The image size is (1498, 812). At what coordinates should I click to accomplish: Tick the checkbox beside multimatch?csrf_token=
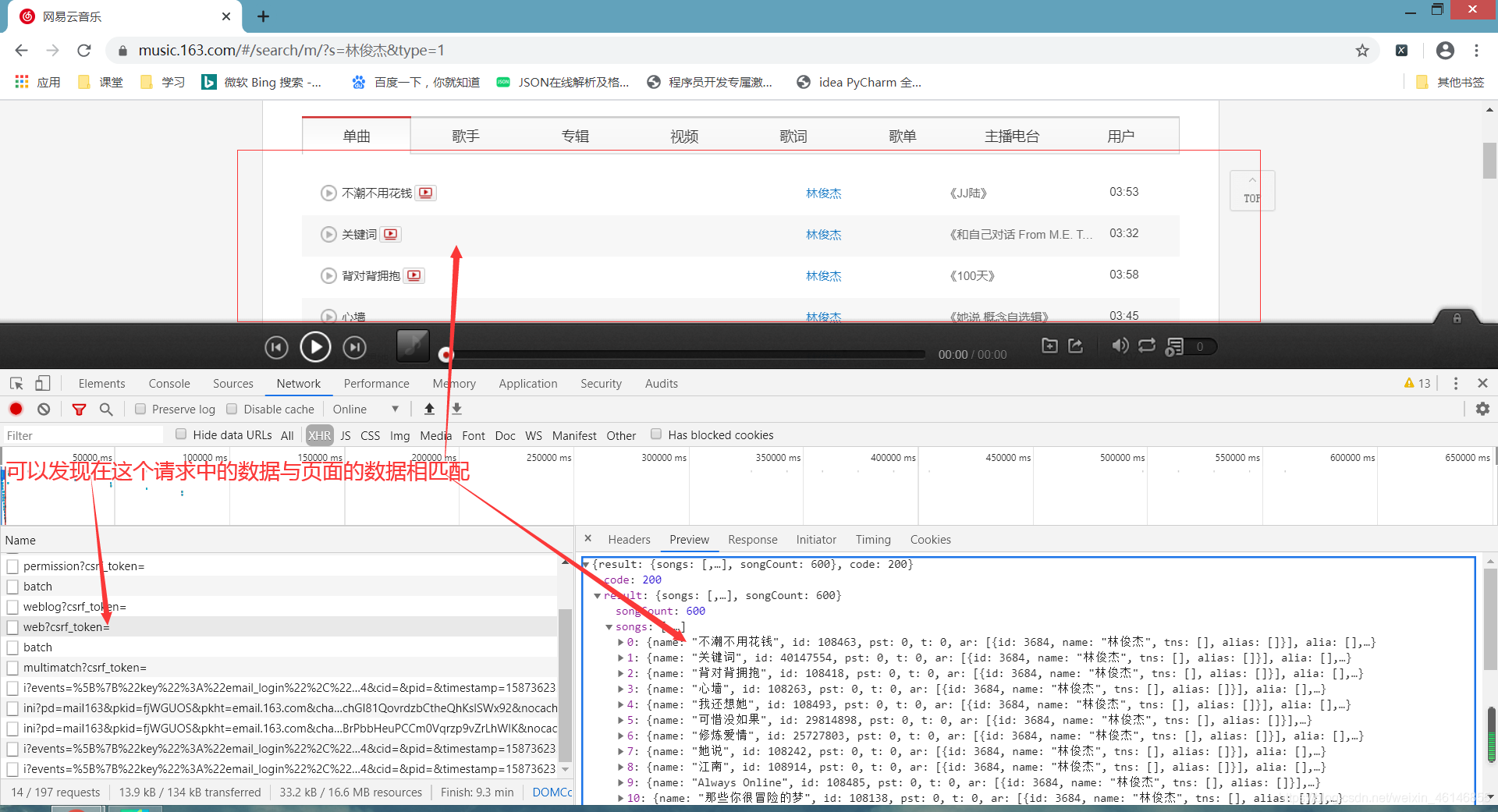coord(12,668)
